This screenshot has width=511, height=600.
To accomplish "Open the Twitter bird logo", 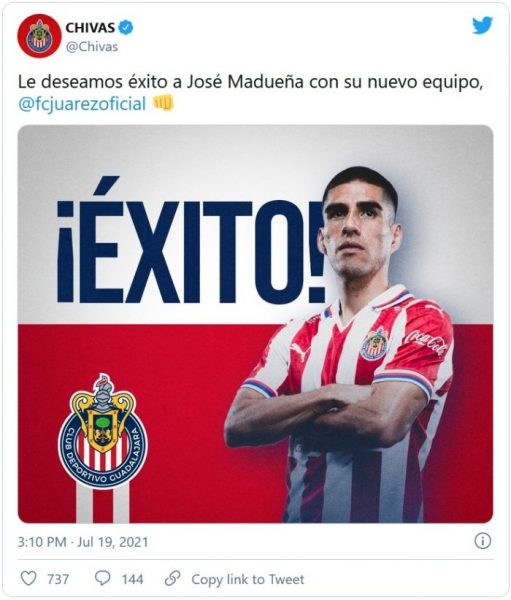I will click(482, 26).
